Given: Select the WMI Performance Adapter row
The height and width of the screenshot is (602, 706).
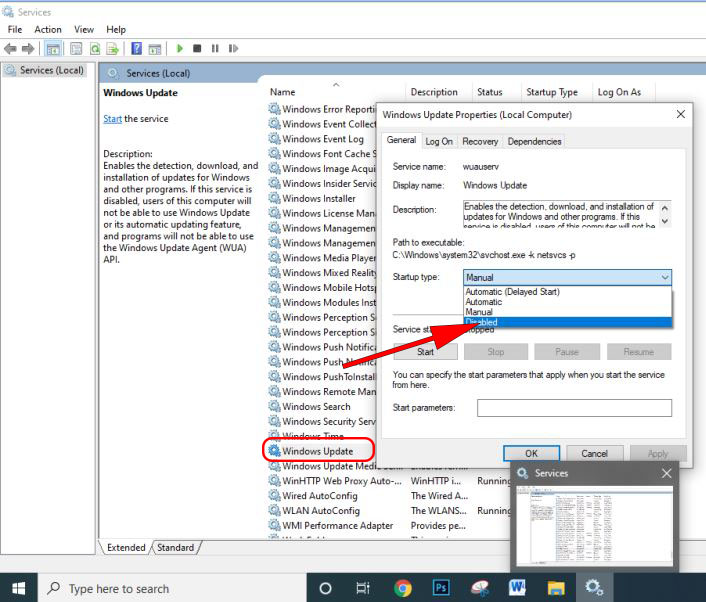Looking at the screenshot, I should pyautogui.click(x=337, y=525).
